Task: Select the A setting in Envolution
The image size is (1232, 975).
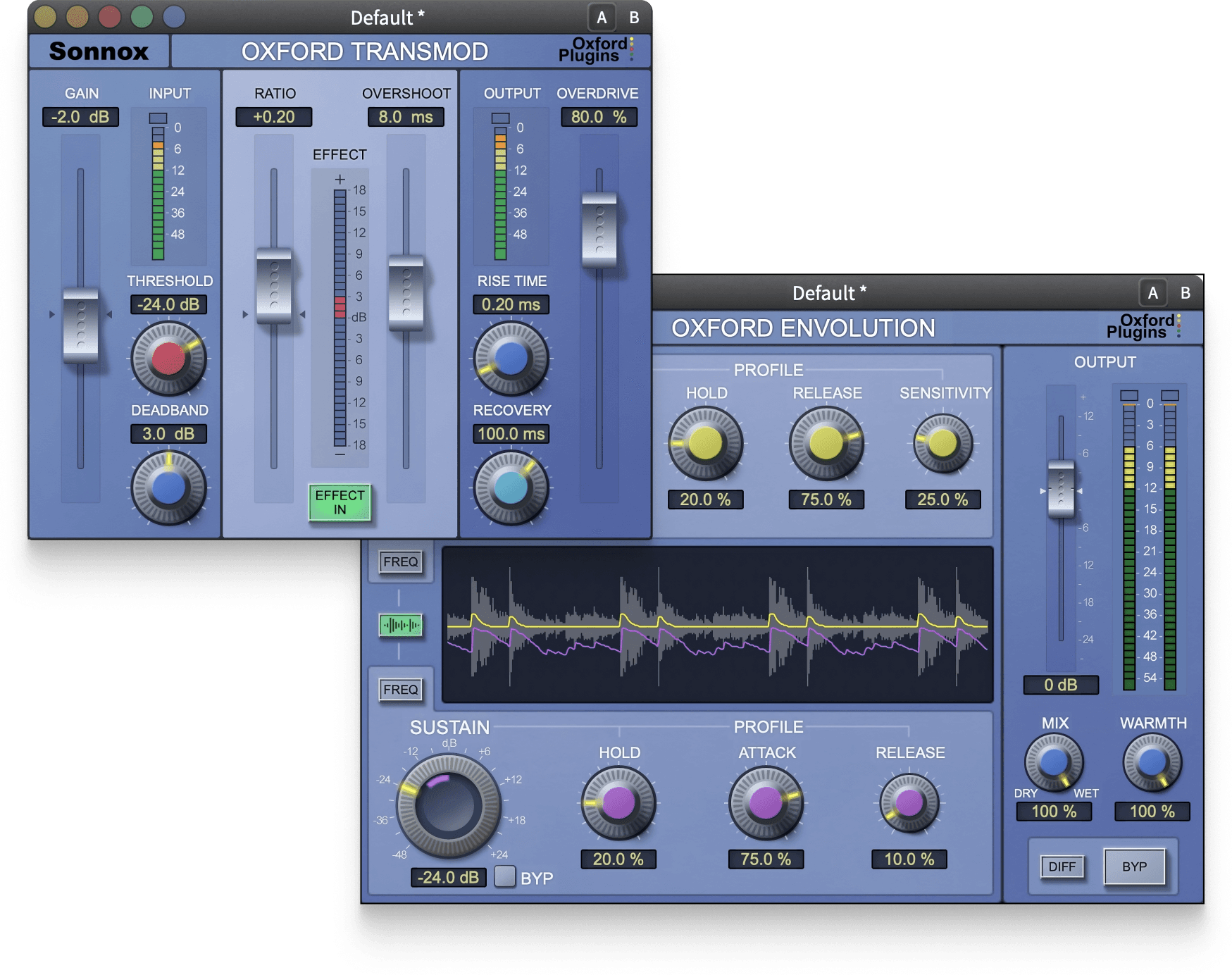Action: pos(1152,293)
